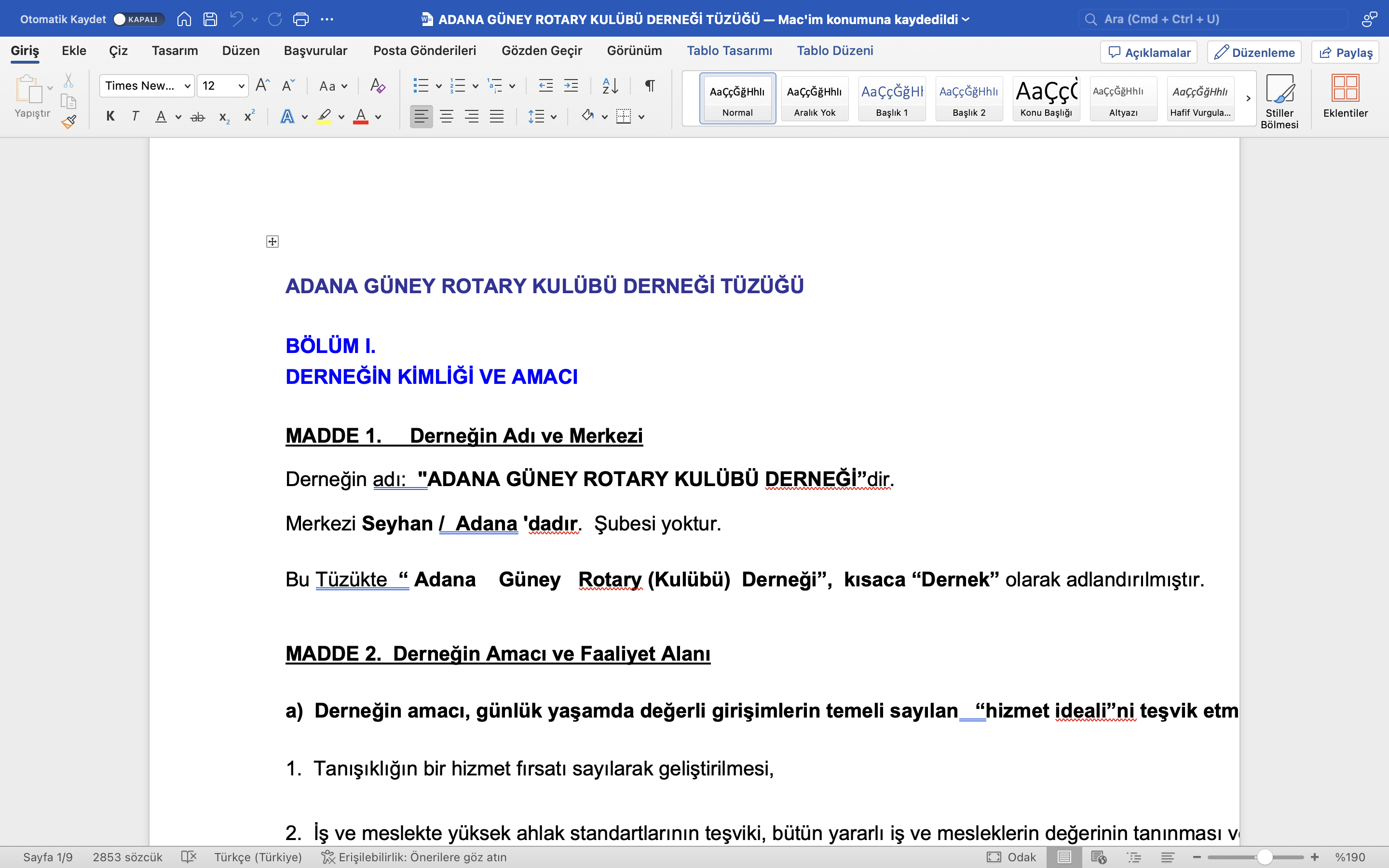This screenshot has height=868, width=1389.
Task: Open sharing people icon at top right
Action: pyautogui.click(x=1370, y=19)
